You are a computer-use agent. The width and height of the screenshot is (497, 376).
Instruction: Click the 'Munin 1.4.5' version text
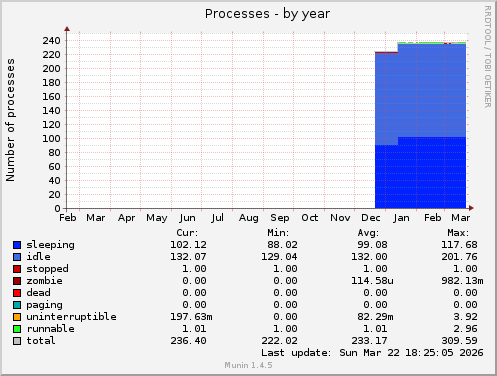[248, 365]
